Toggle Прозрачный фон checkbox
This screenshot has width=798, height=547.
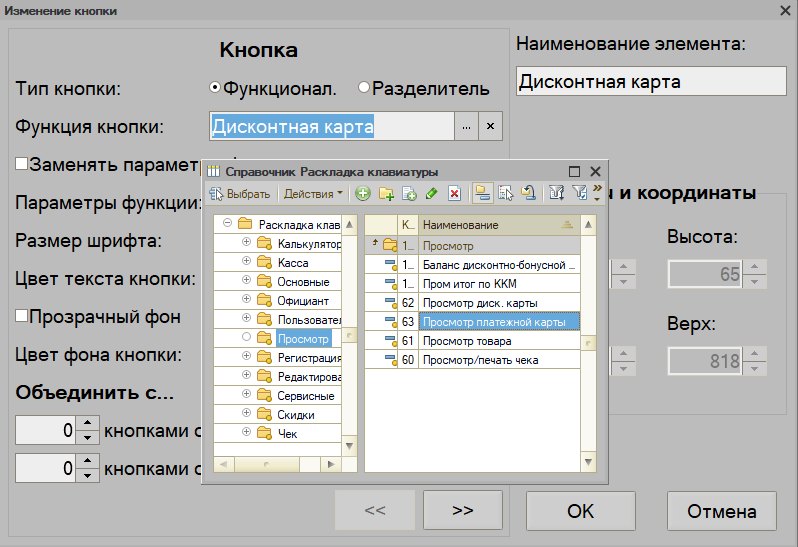pos(21,315)
